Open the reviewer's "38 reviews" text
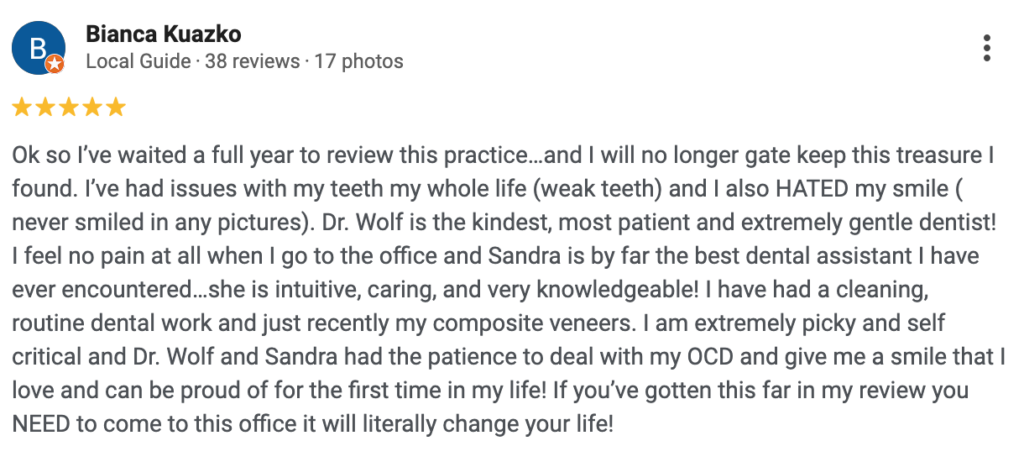This screenshot has height=462, width=1024. 252,61
